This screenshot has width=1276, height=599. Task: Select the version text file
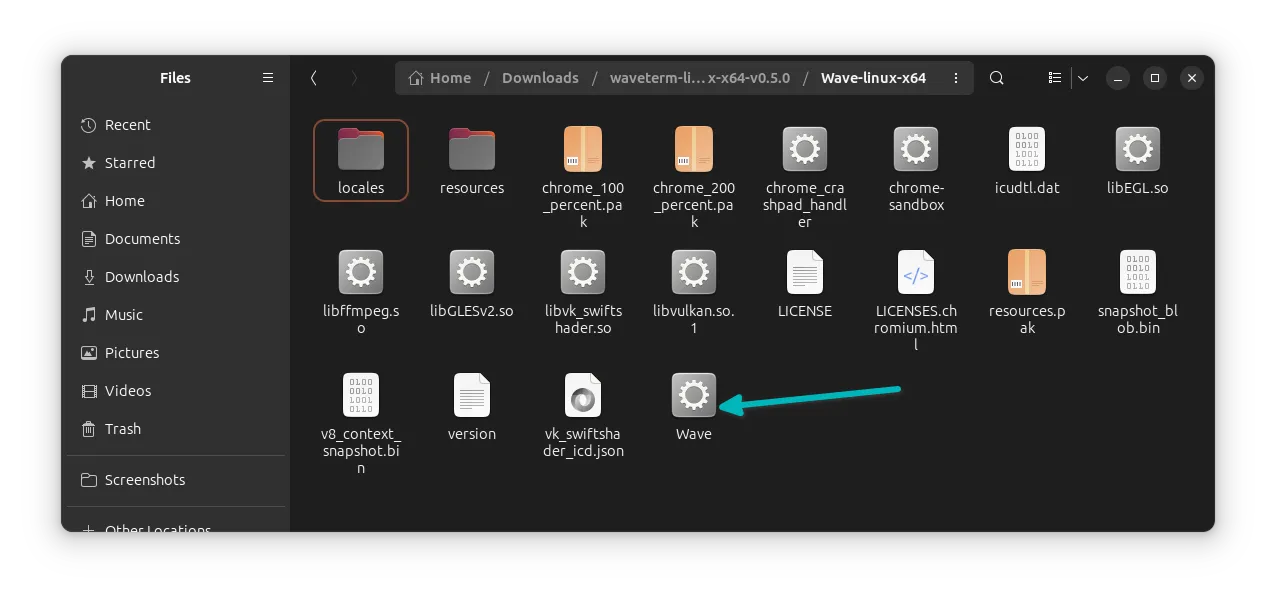click(472, 396)
